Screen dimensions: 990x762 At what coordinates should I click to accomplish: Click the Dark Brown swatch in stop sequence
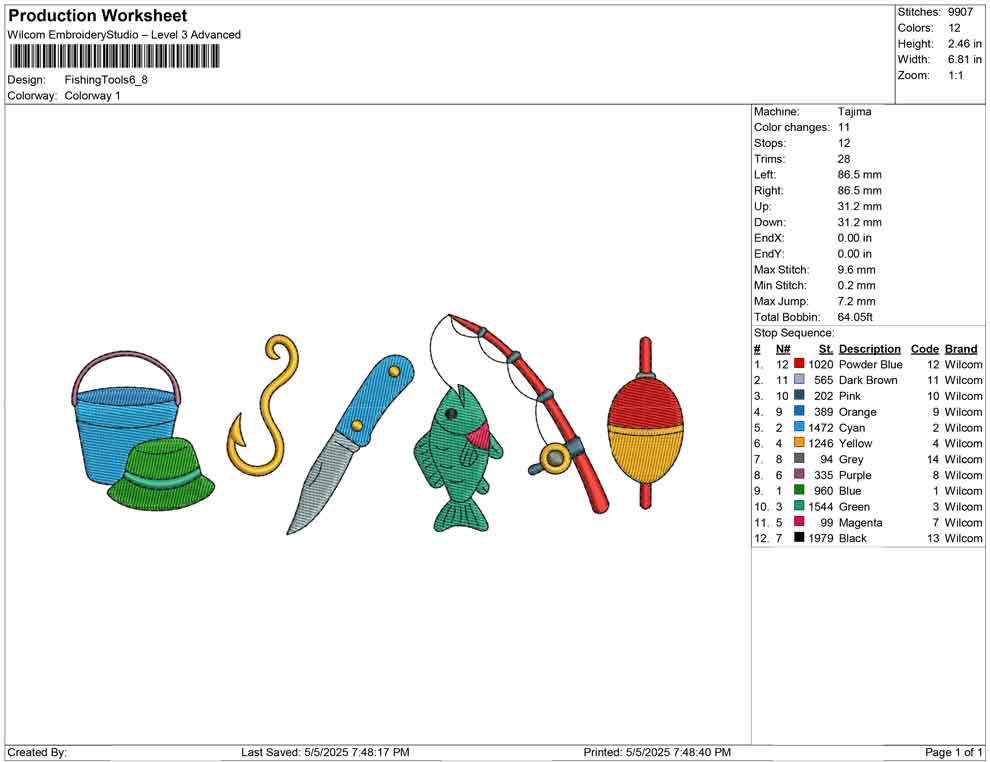pos(798,381)
